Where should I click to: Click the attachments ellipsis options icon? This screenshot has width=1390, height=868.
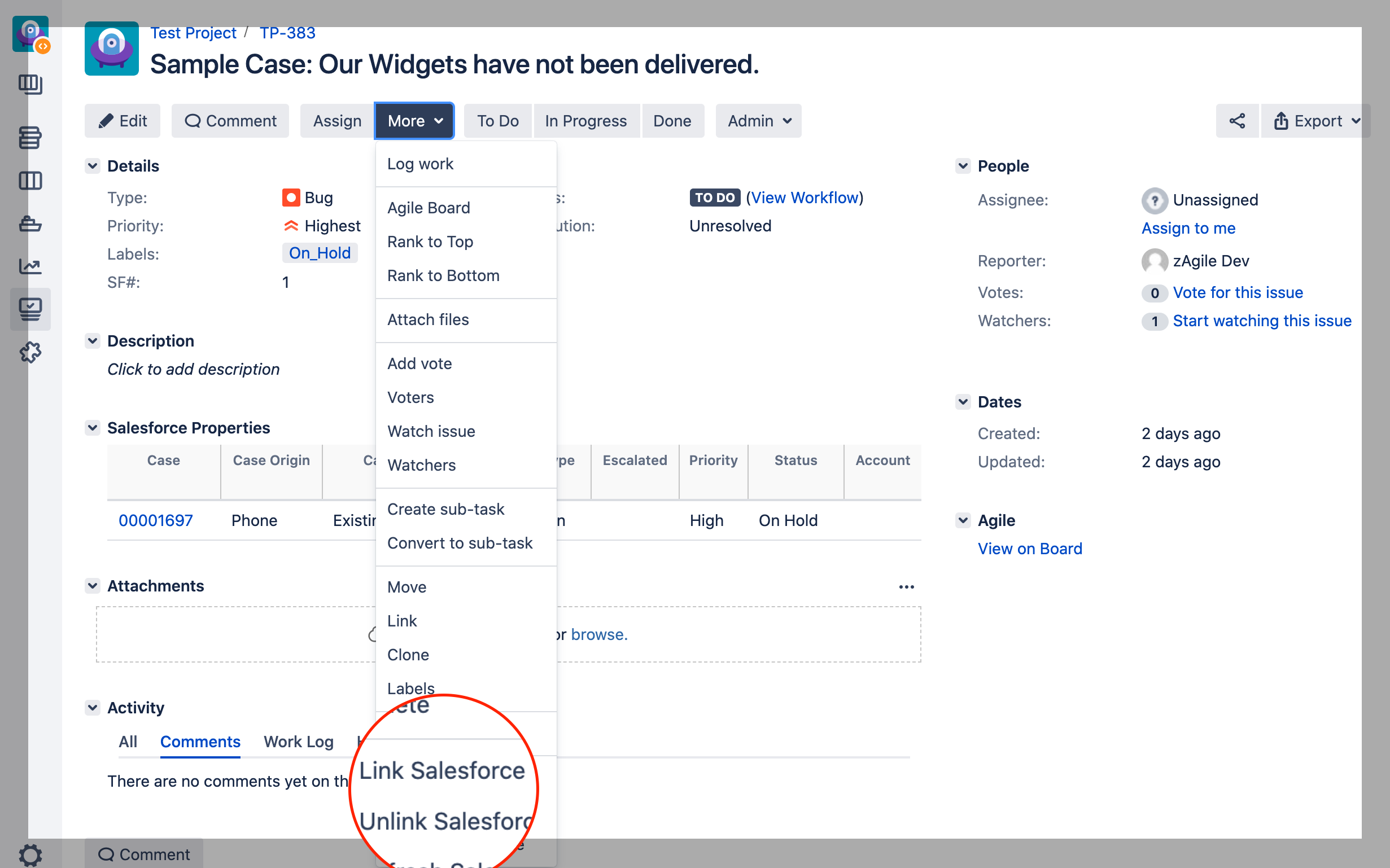point(906,587)
